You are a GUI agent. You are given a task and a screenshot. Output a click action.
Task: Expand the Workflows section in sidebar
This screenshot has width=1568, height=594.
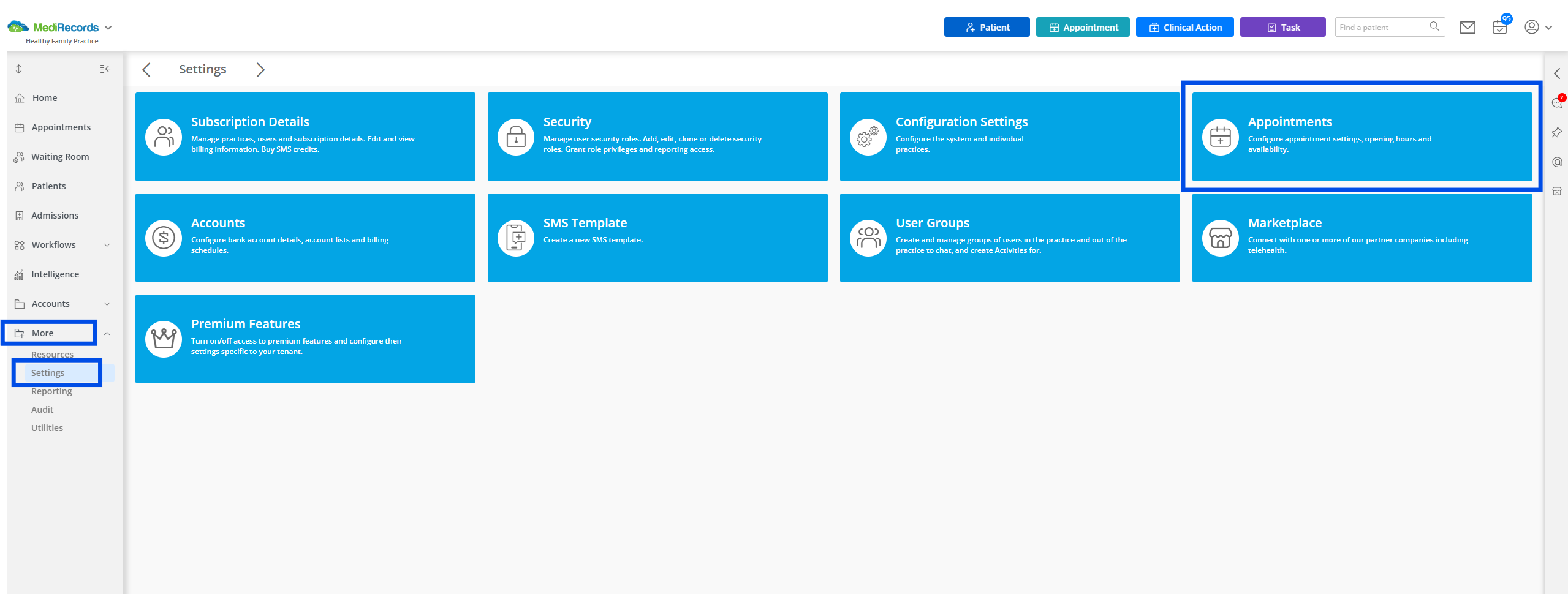(107, 244)
